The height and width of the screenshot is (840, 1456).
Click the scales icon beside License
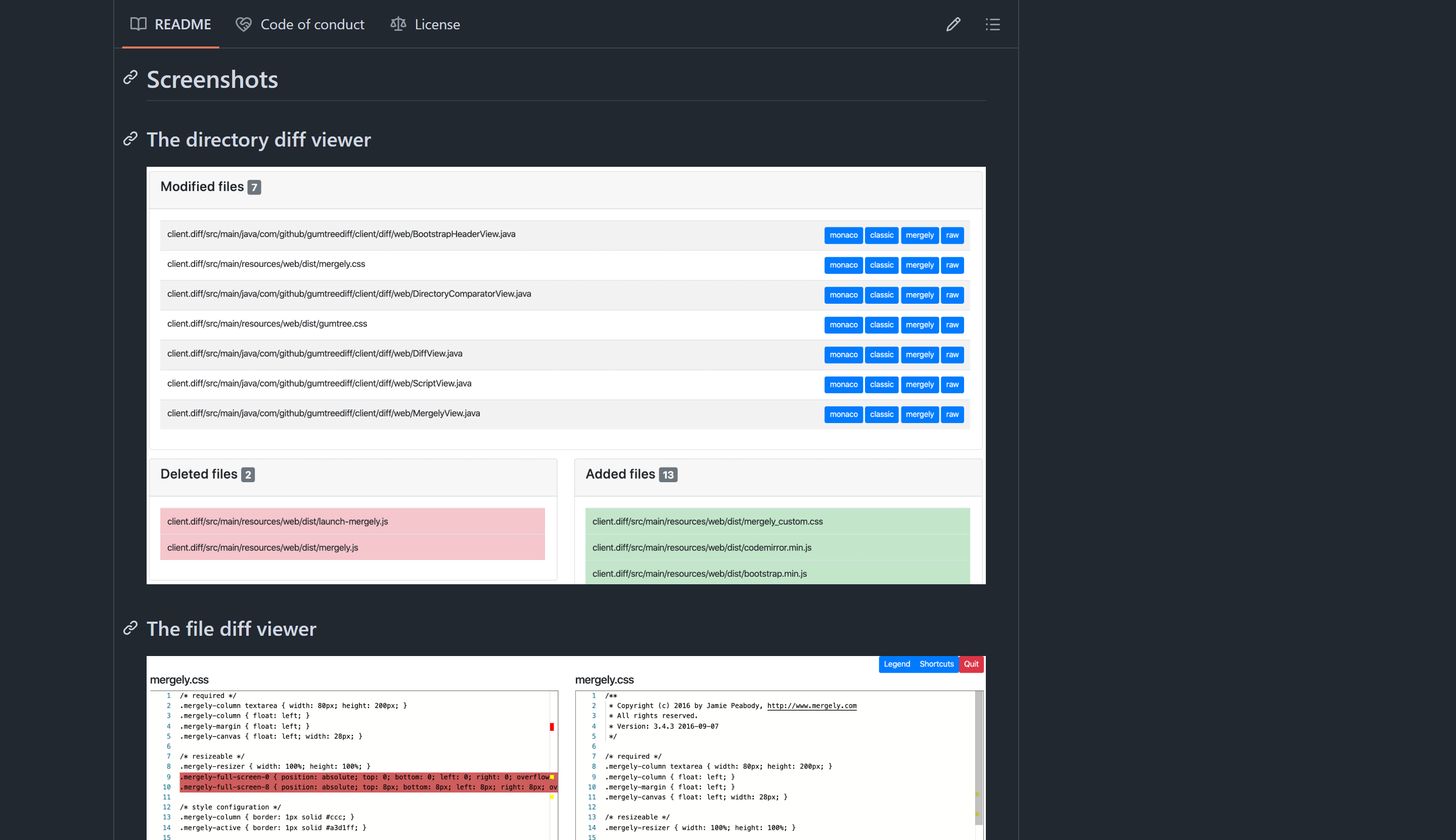tap(398, 24)
